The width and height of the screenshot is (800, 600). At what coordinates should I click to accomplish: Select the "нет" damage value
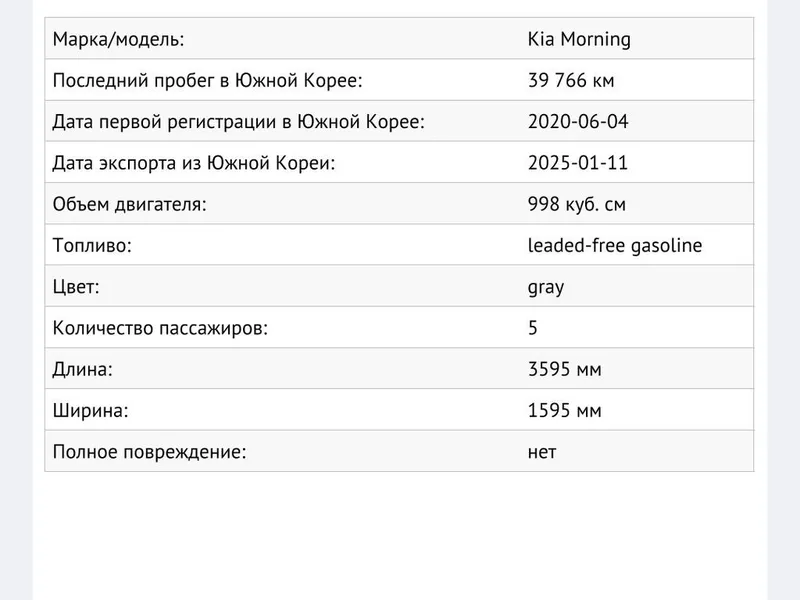coord(542,451)
